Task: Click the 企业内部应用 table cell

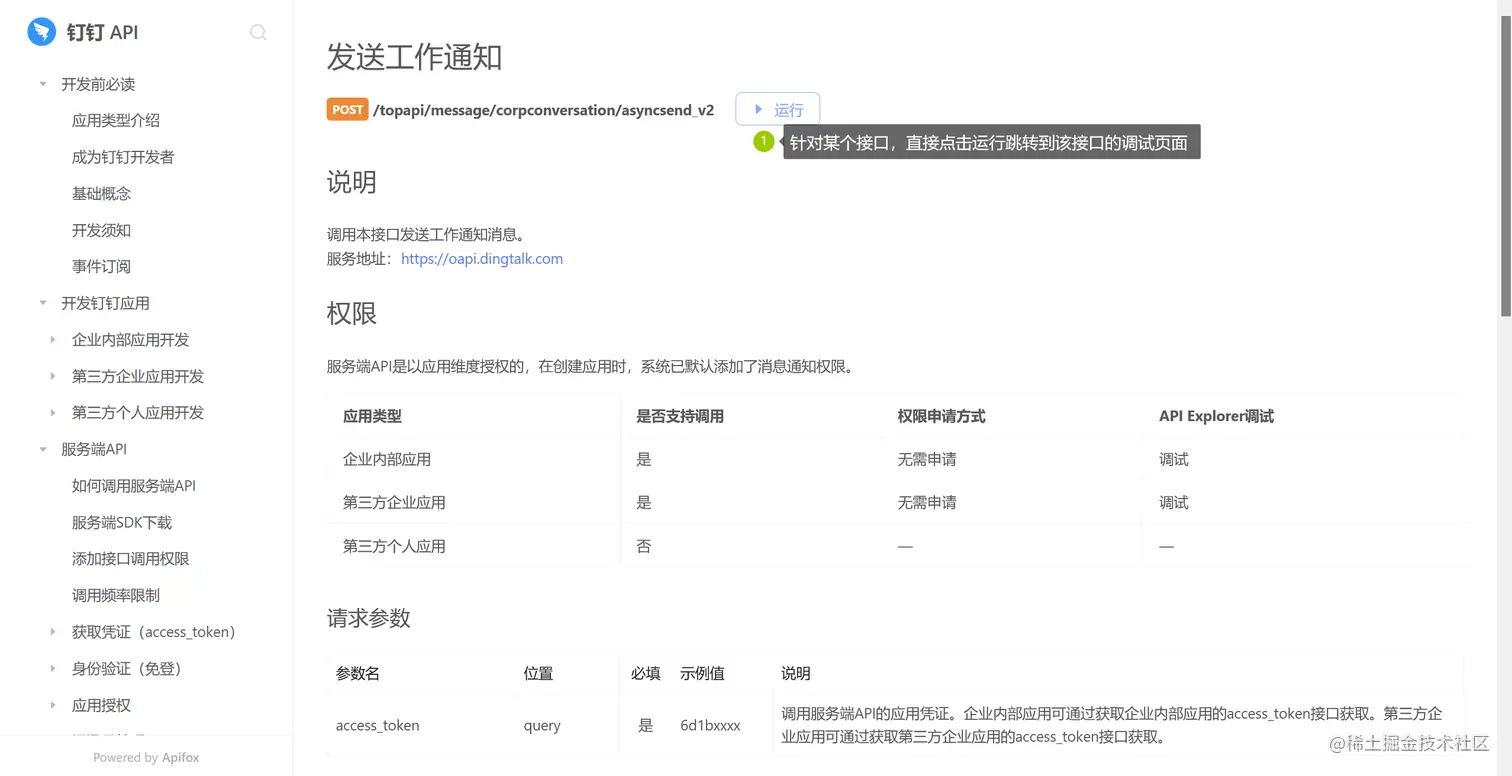Action: pos(387,460)
